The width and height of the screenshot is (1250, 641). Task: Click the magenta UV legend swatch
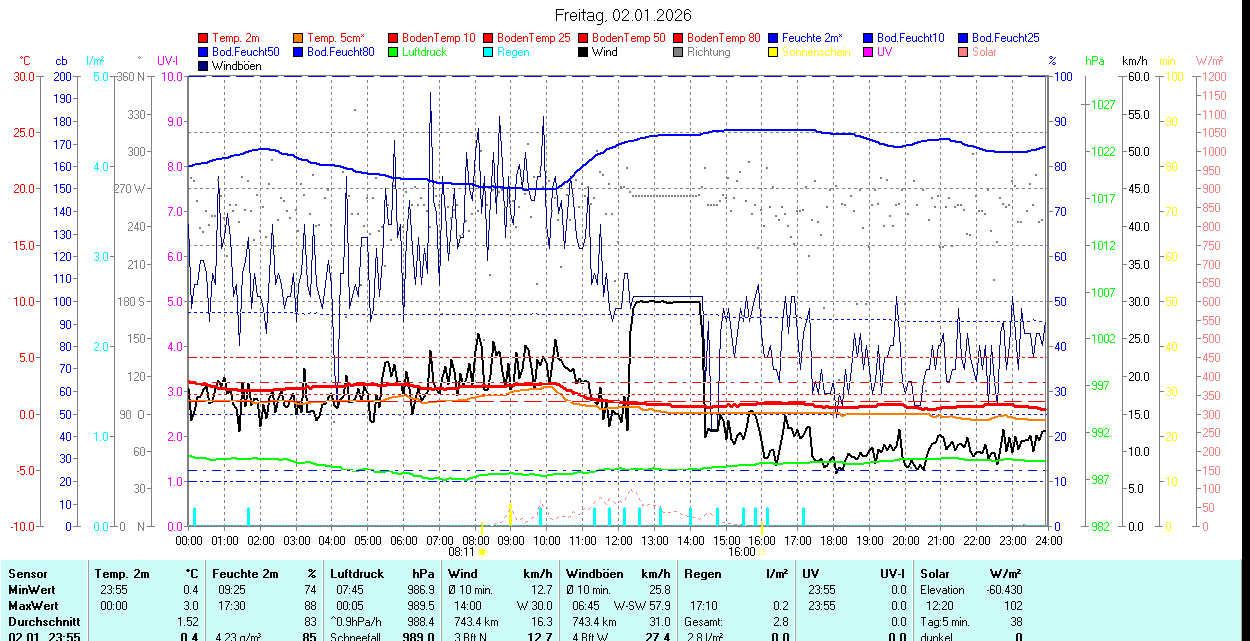tap(869, 52)
